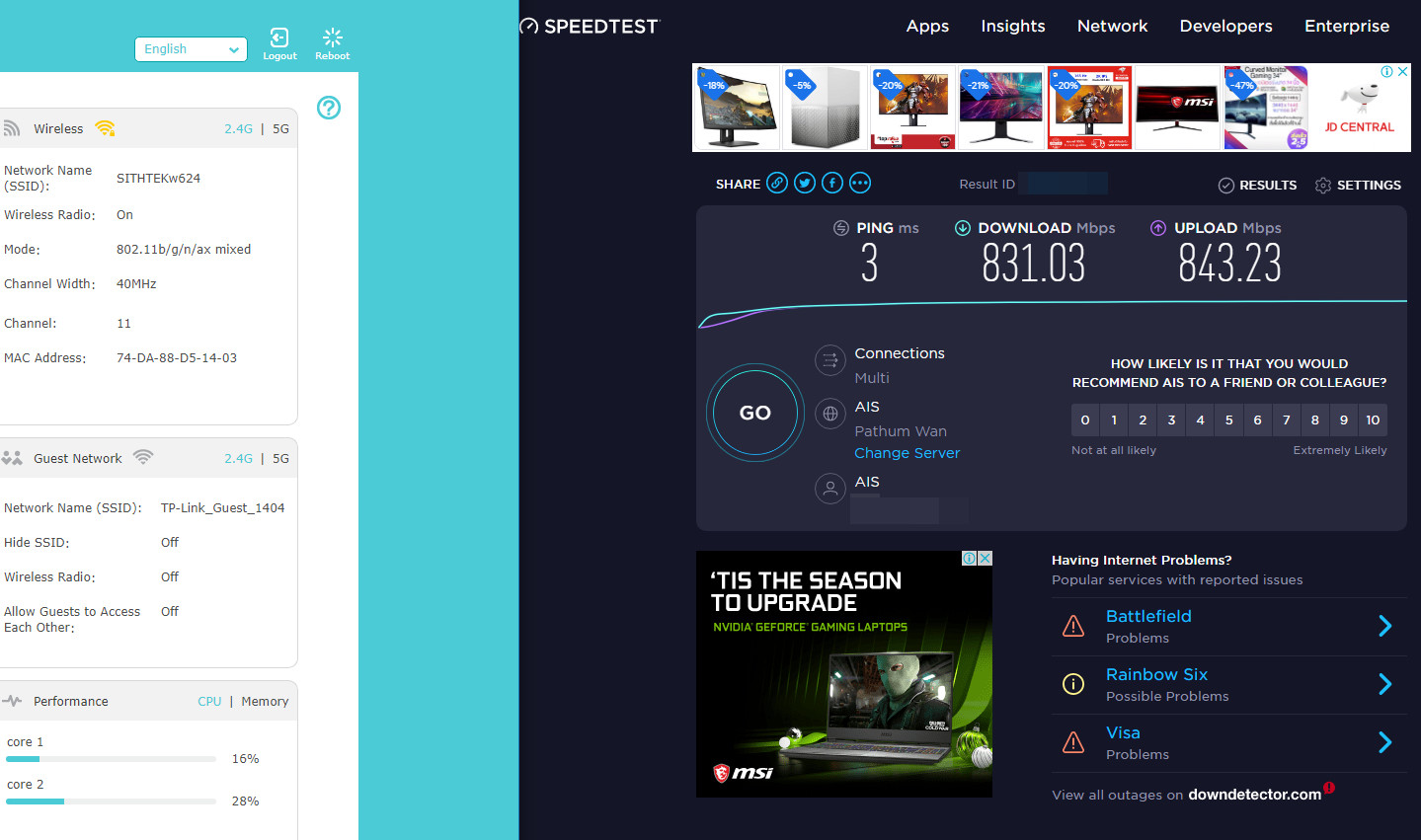This screenshot has width=1421, height=840.
Task: Rate recommendation score 0
Action: coord(1085,420)
